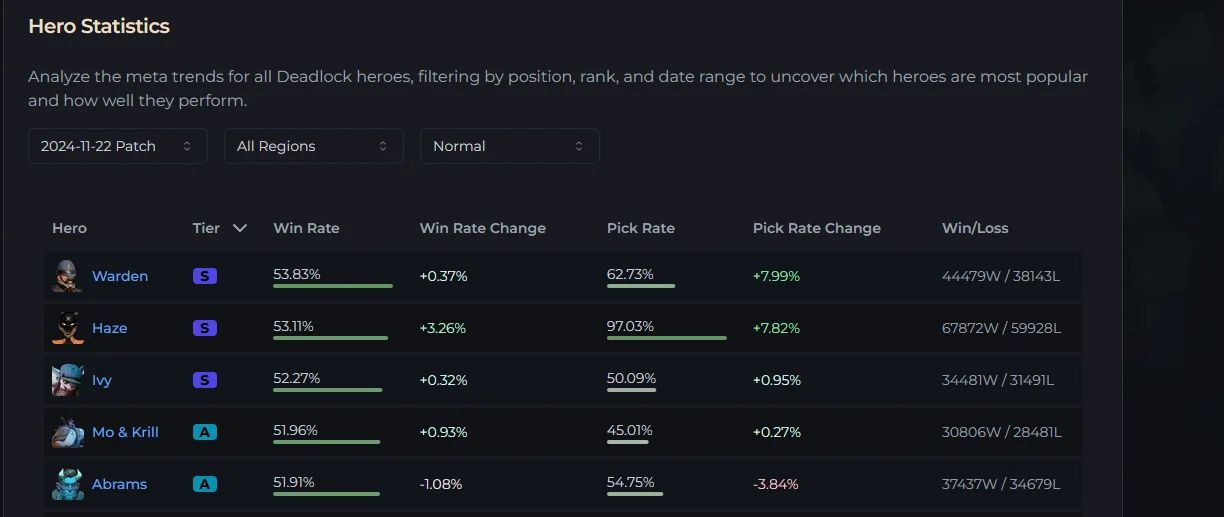Open the Haze hero link
This screenshot has width=1224, height=517.
point(109,328)
